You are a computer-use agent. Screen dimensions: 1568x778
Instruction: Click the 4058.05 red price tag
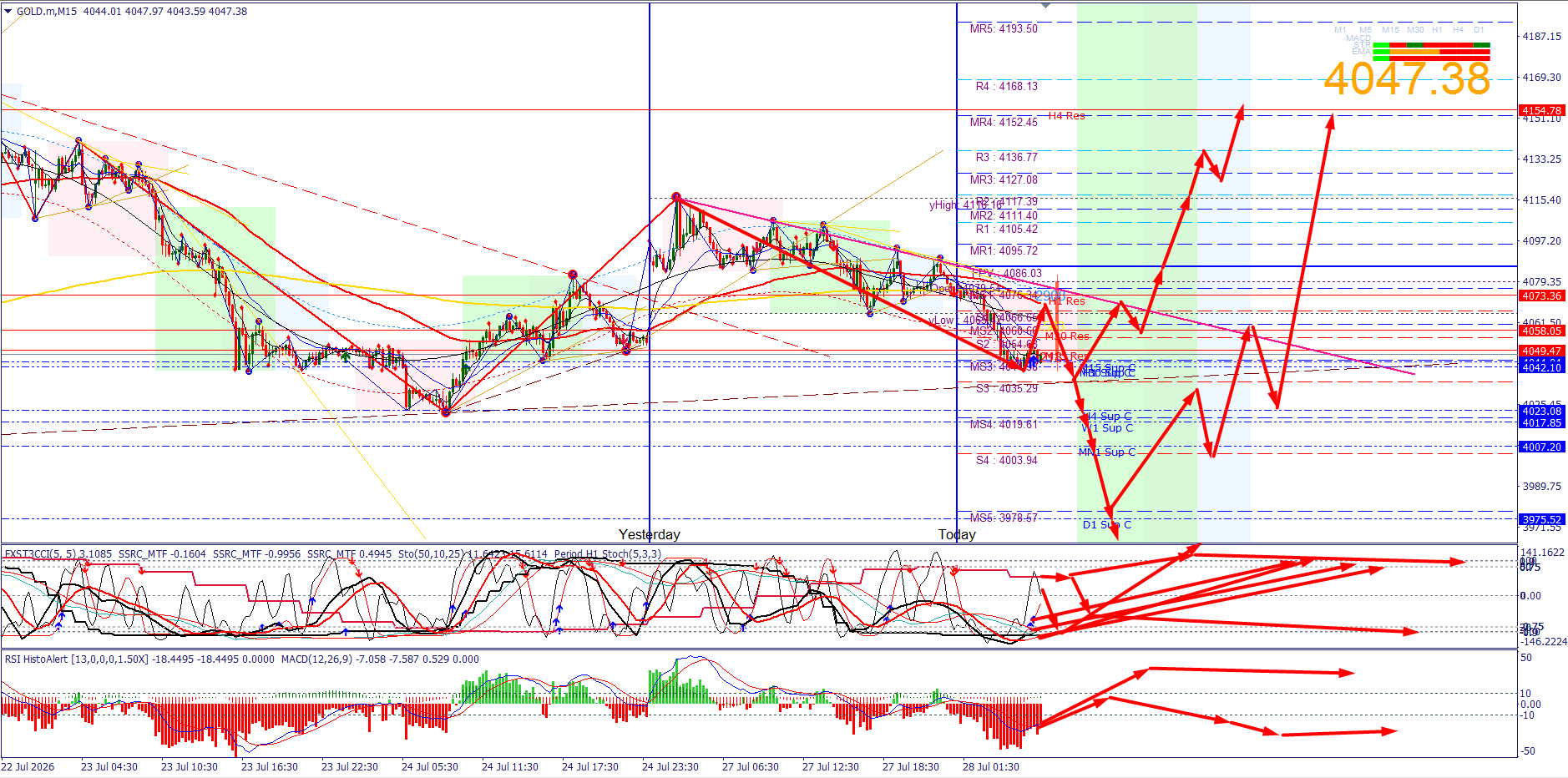pyautogui.click(x=1541, y=331)
